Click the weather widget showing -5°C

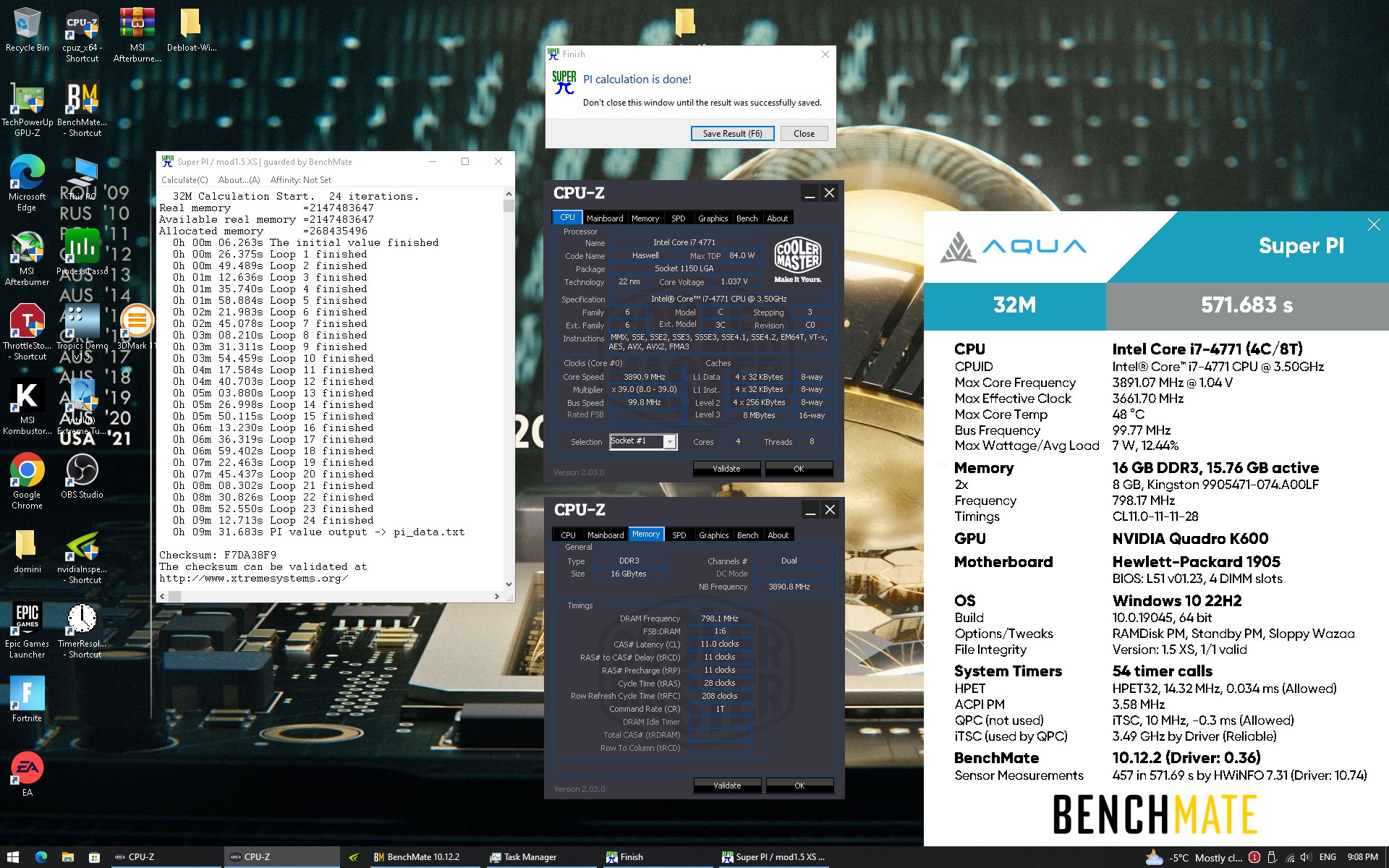coord(1194,858)
